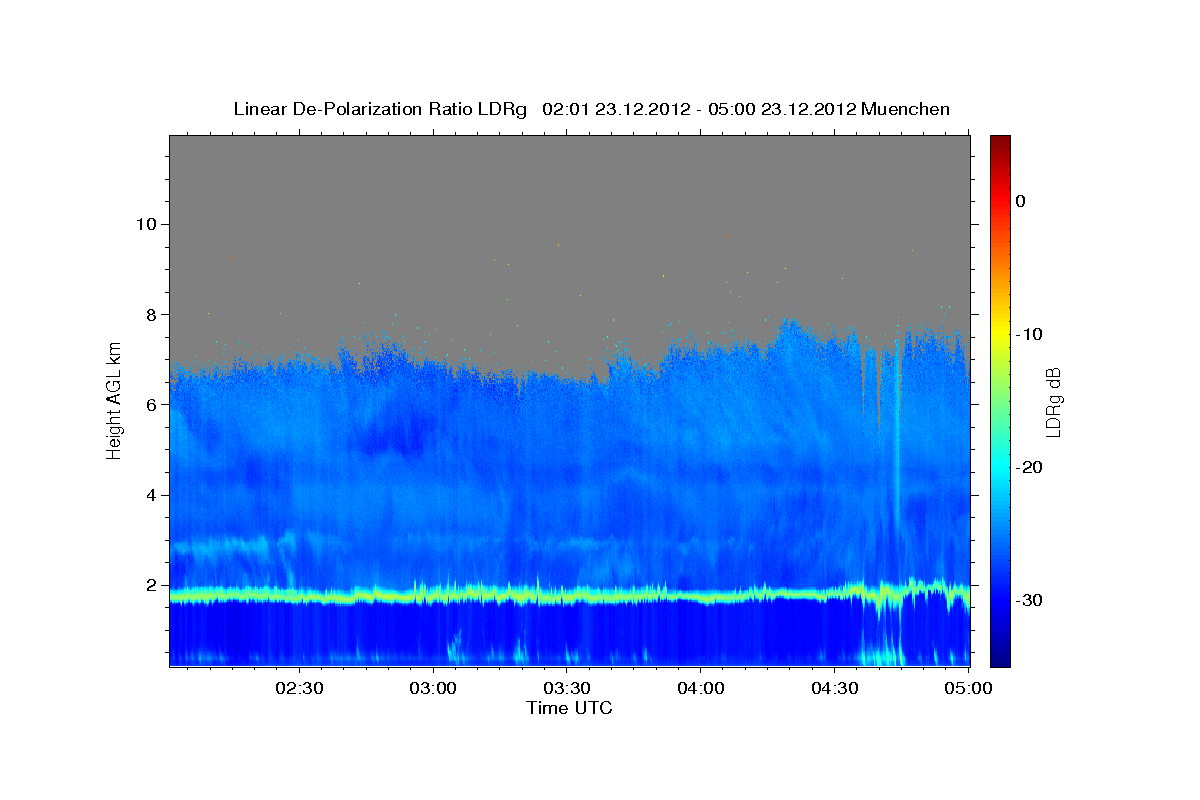The image size is (1200, 800).
Task: Click the dark blue bottom of the colorbar
Action: tap(1000, 655)
